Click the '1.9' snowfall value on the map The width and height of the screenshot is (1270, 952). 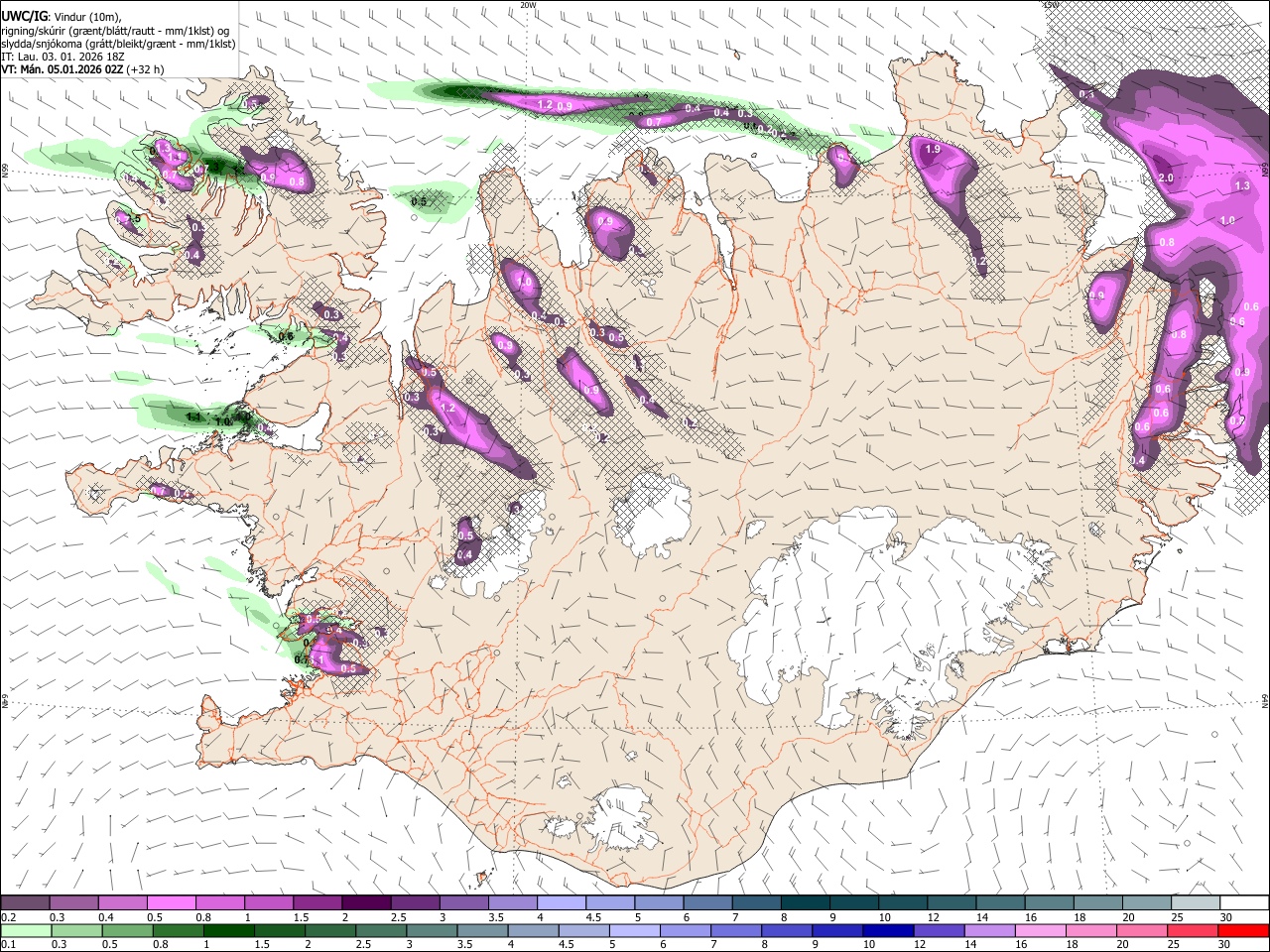tap(932, 150)
